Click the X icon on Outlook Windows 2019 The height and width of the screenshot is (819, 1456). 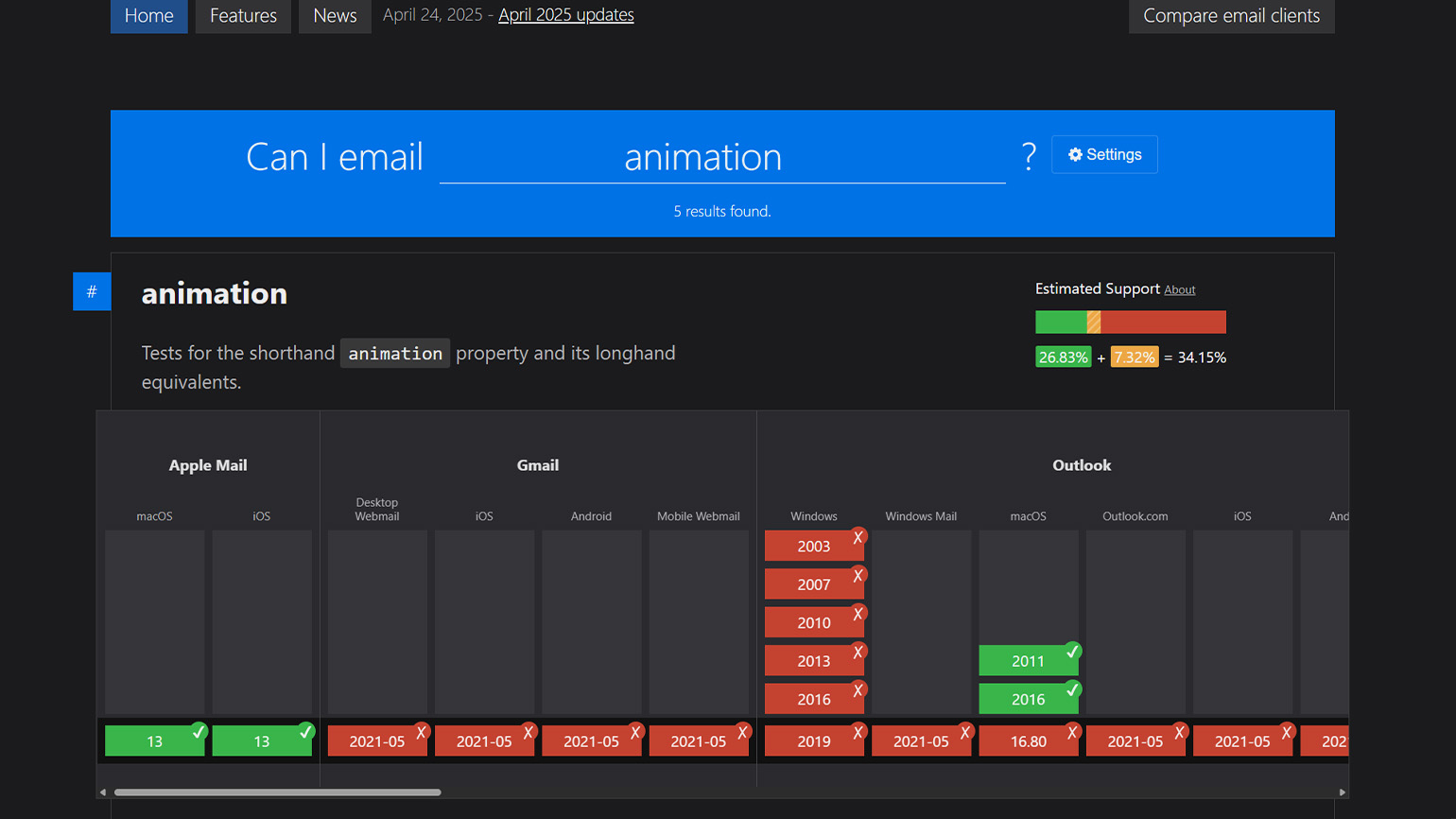858,731
